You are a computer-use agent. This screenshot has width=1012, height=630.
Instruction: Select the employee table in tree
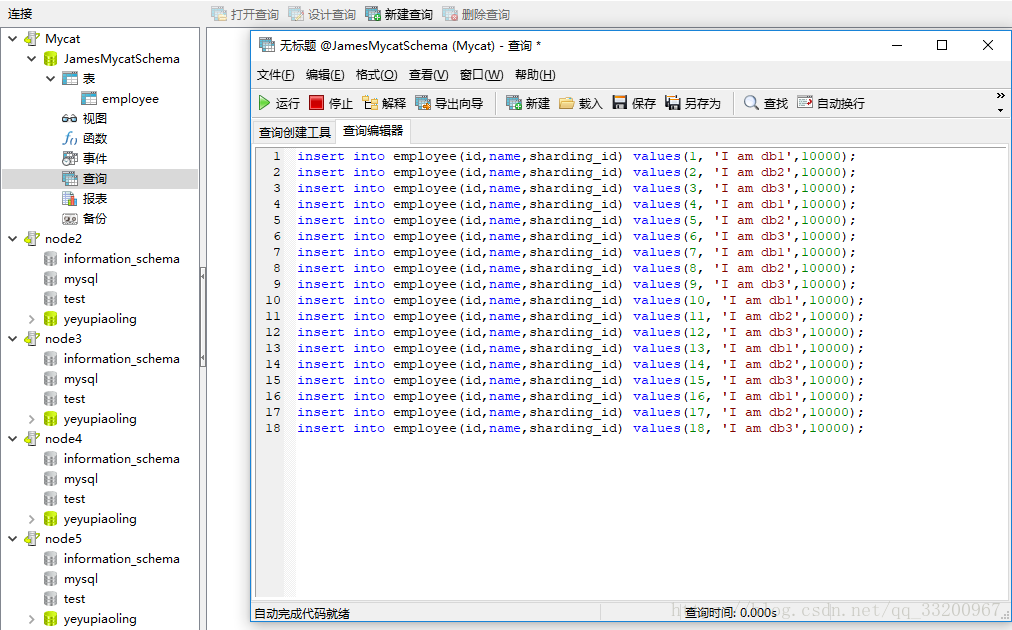point(130,99)
